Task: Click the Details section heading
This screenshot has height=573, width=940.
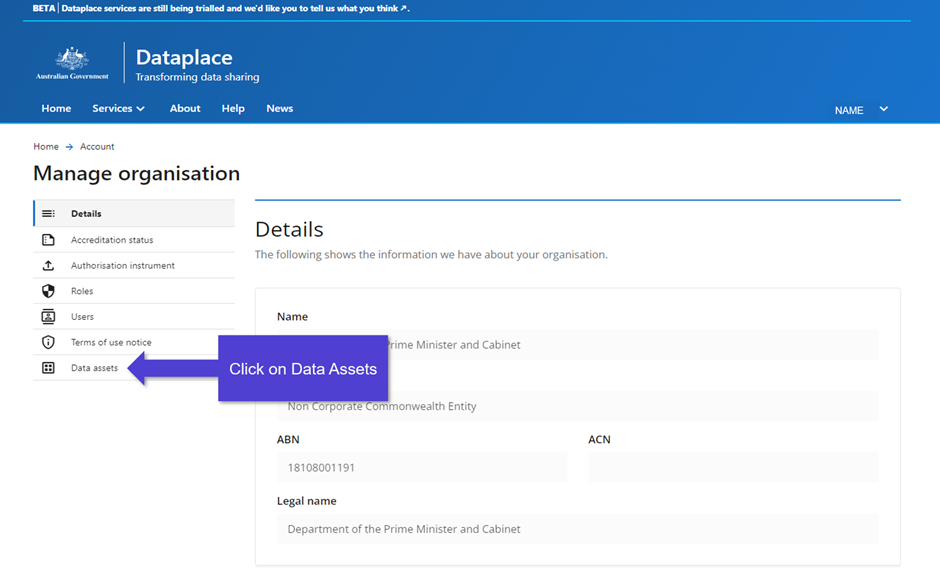Action: click(x=289, y=230)
